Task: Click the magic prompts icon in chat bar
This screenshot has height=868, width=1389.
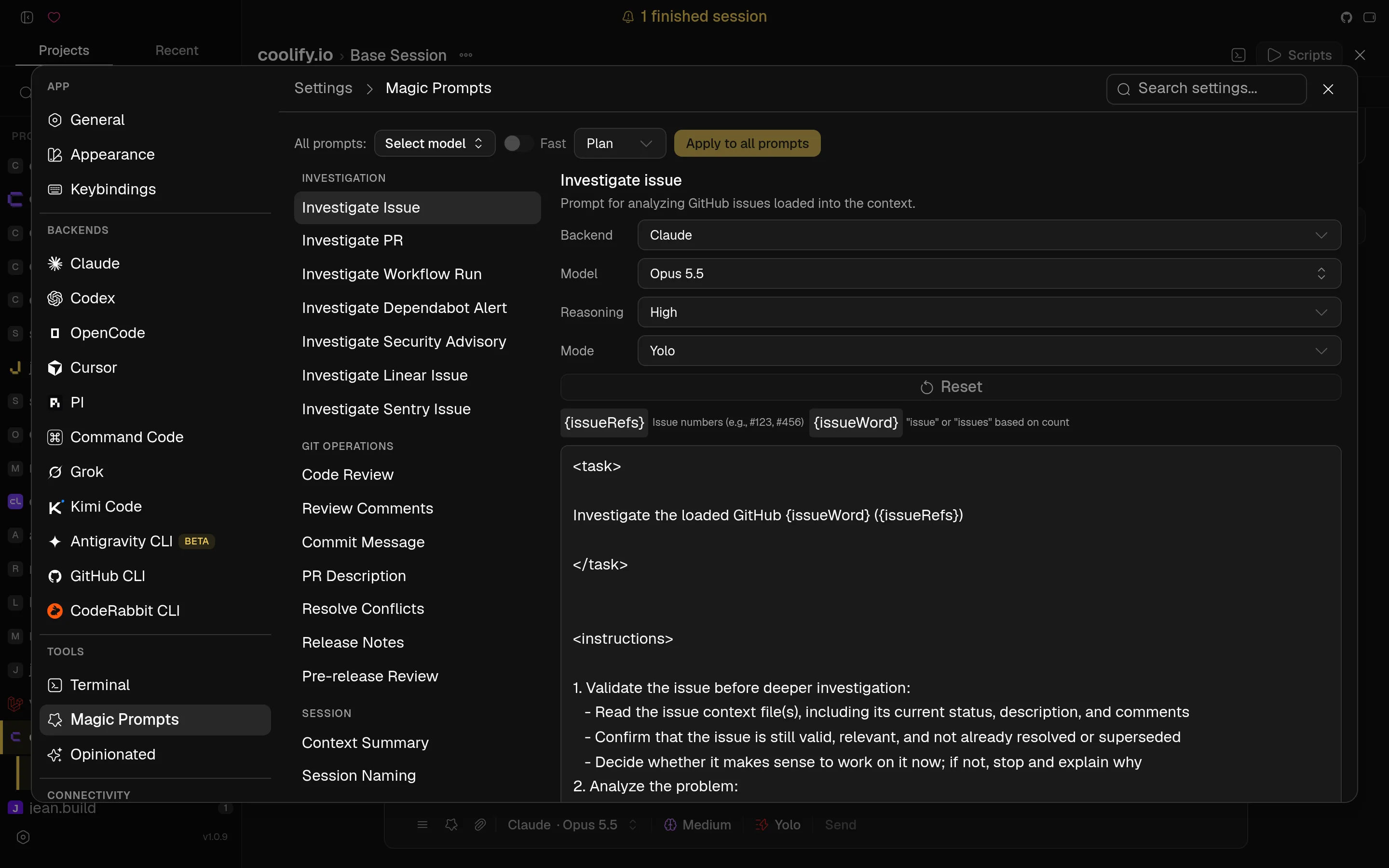Action: coord(452,825)
